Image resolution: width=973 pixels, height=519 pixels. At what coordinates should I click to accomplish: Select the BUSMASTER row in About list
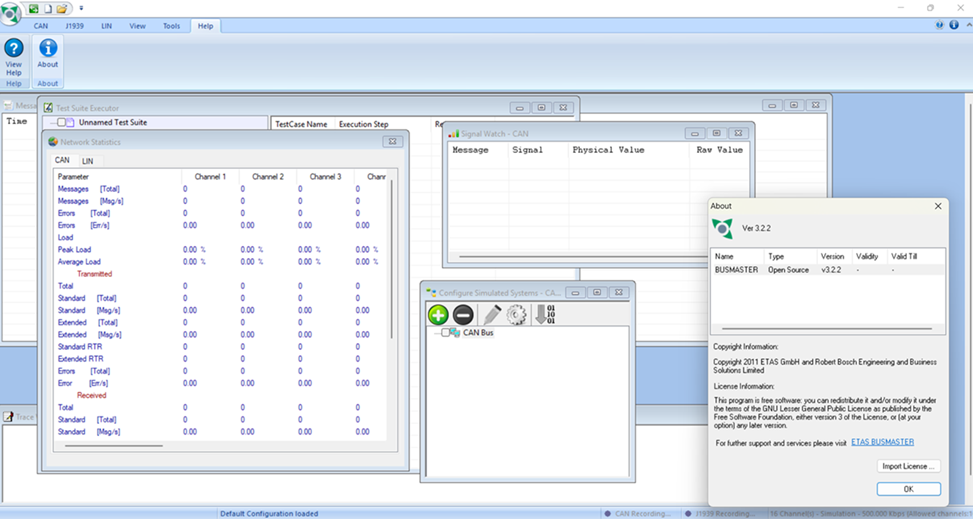(828, 270)
